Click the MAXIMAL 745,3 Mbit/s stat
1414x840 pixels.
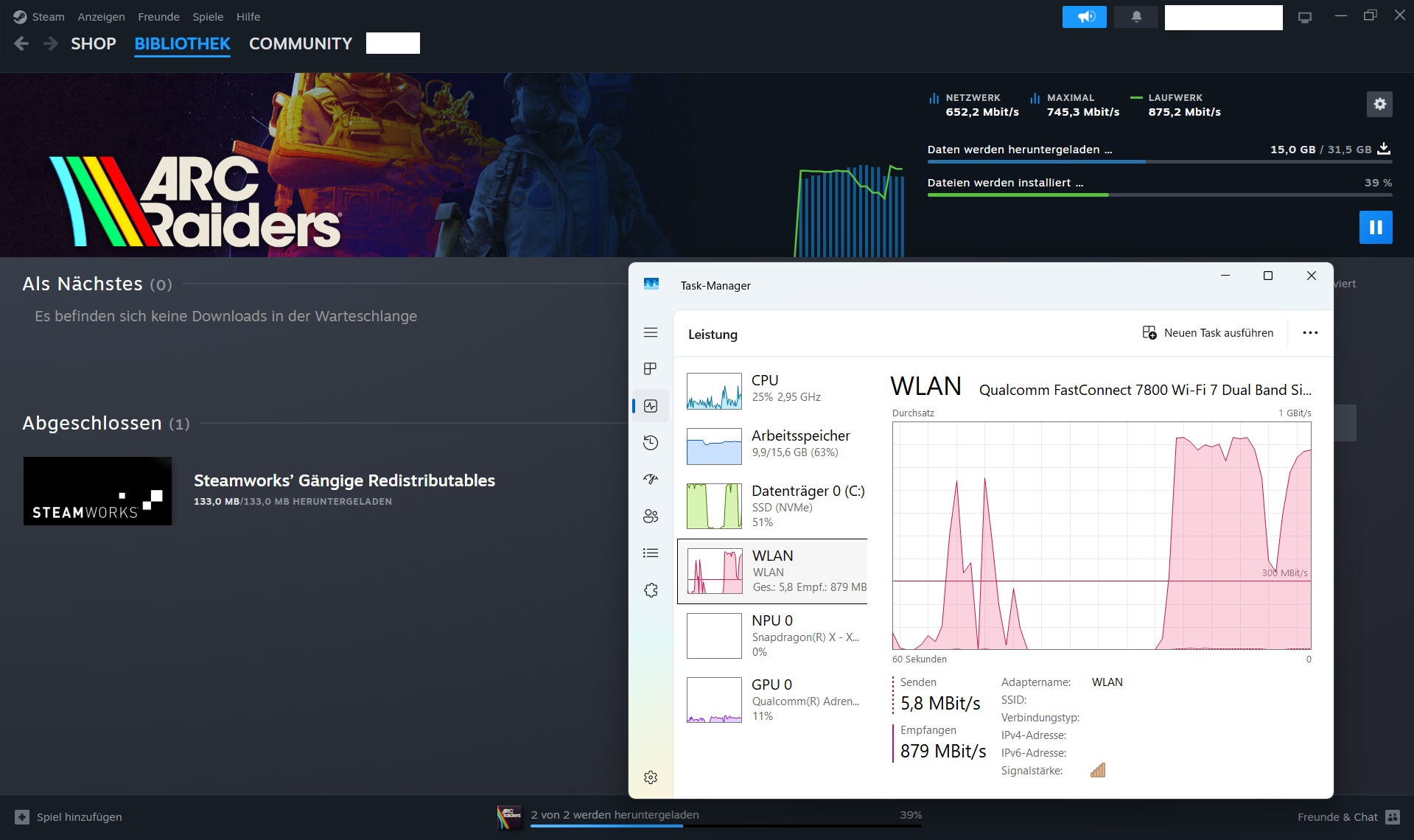[1074, 105]
